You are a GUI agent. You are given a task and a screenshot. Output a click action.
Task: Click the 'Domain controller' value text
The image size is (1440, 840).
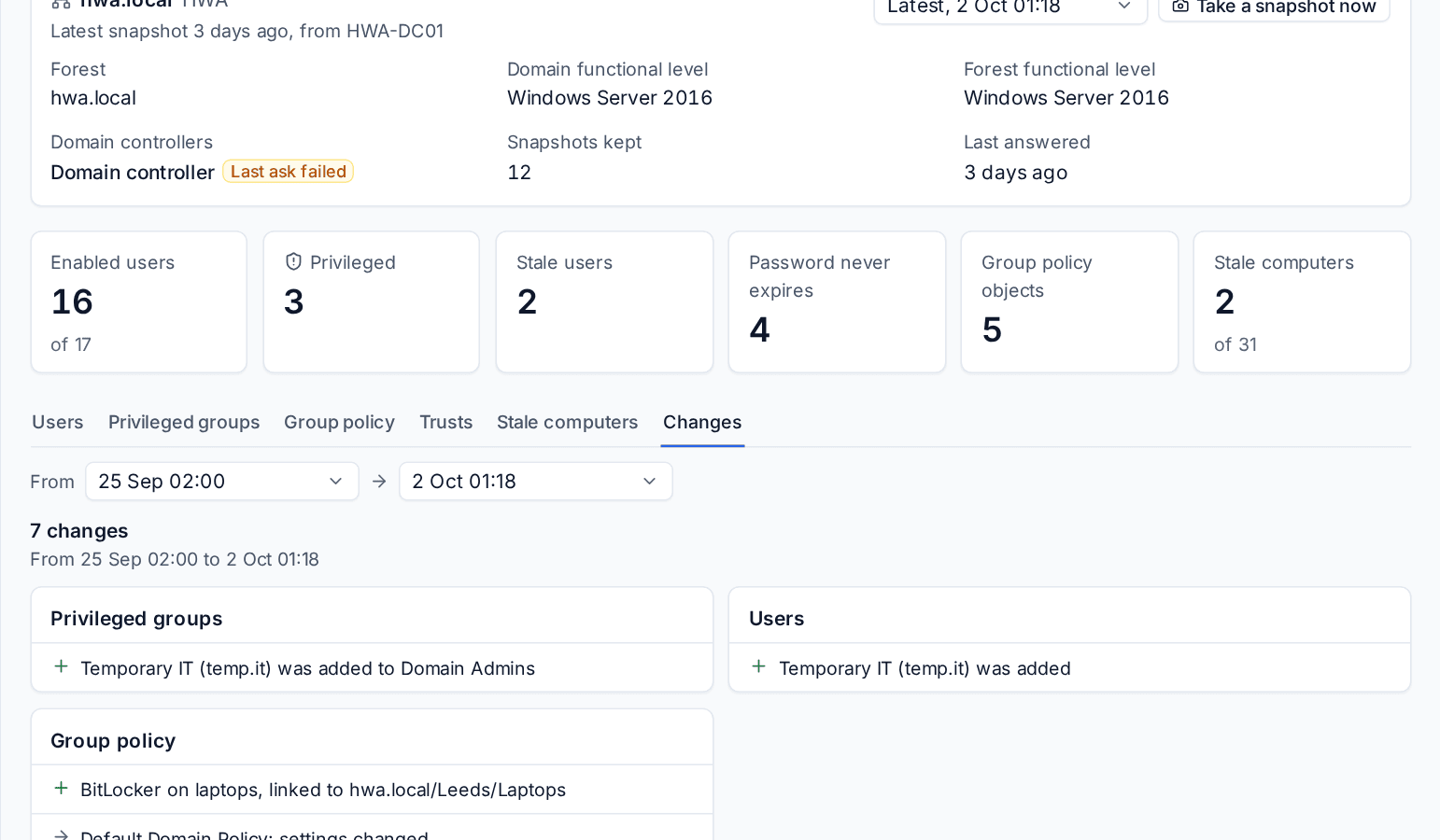133,173
